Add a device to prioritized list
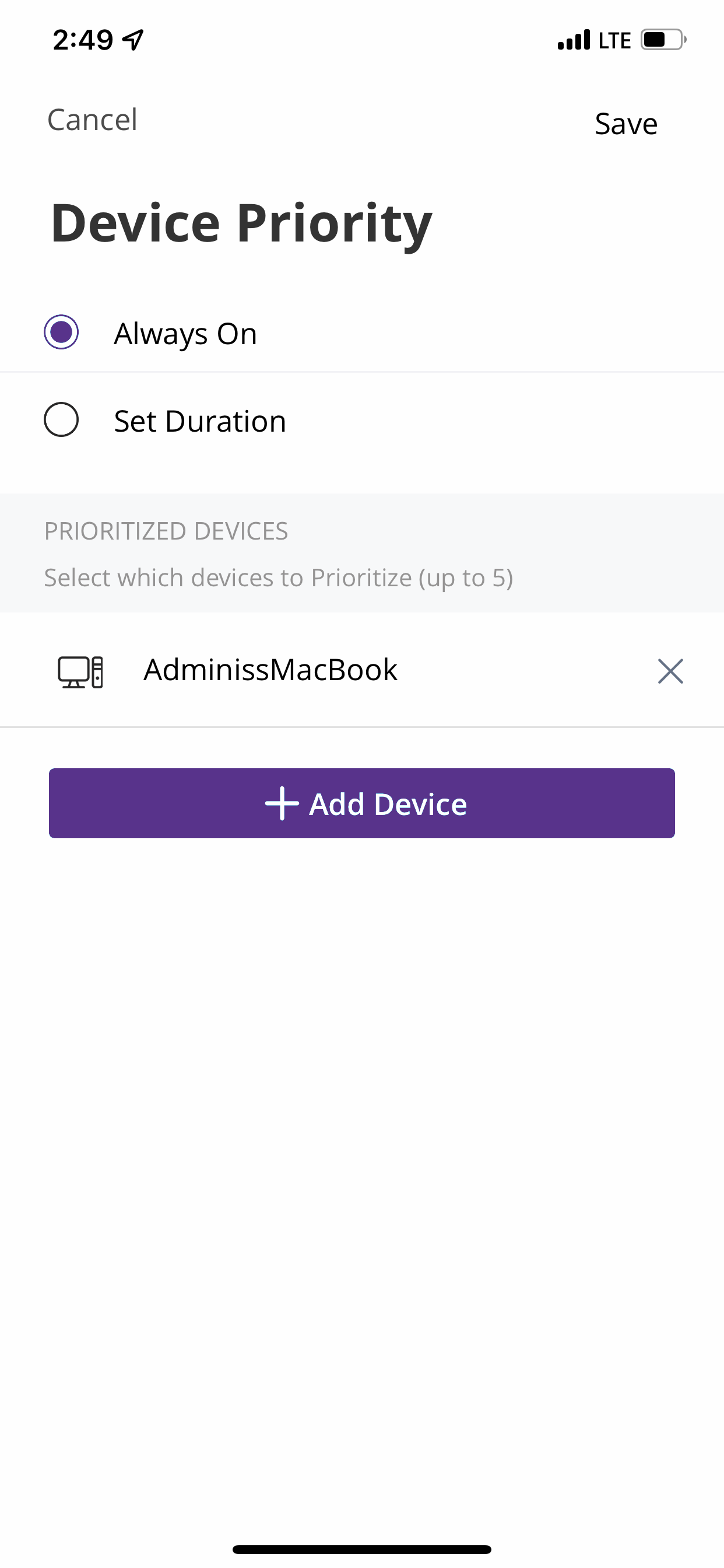Image resolution: width=724 pixels, height=1568 pixels. (362, 803)
